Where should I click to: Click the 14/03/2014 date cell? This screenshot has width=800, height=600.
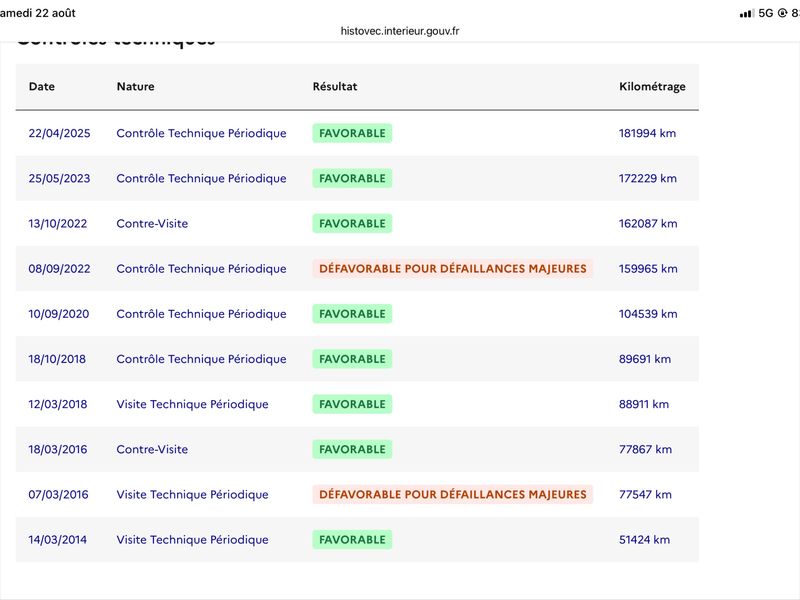[58, 539]
